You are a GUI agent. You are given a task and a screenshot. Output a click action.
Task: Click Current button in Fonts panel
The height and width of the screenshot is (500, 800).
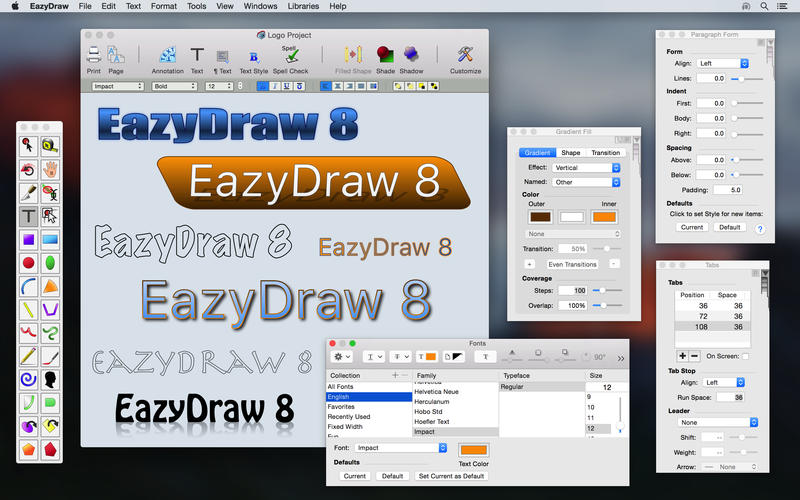[x=355, y=476]
